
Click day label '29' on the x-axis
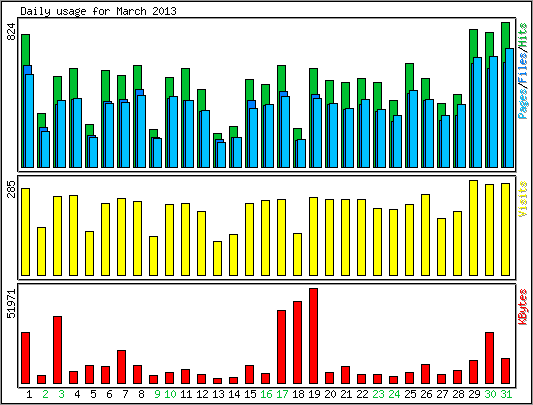click(474, 394)
